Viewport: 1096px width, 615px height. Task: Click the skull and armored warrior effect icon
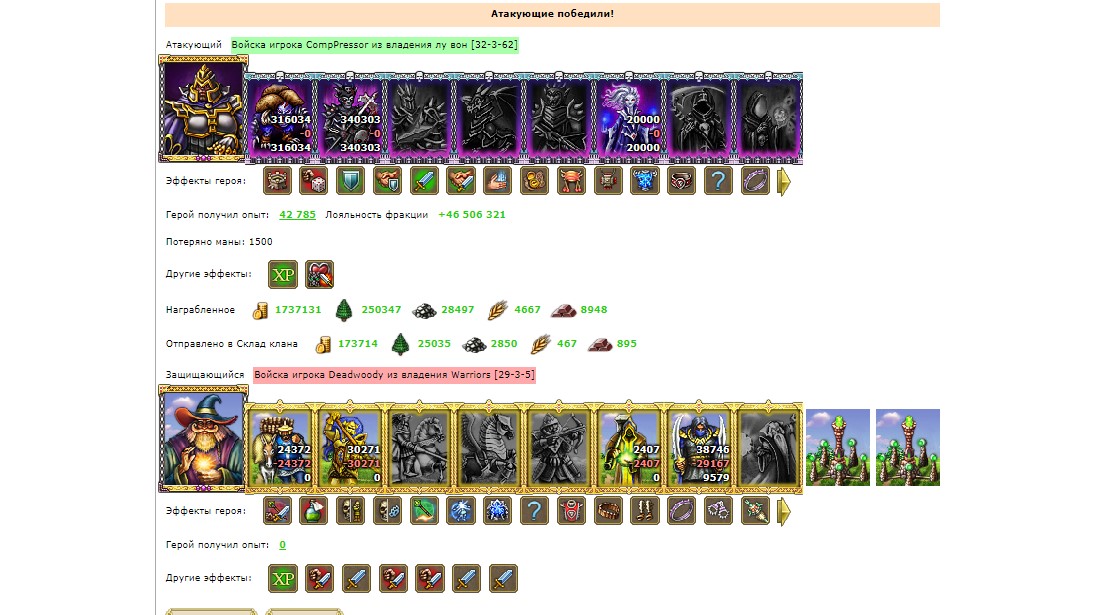pos(350,511)
